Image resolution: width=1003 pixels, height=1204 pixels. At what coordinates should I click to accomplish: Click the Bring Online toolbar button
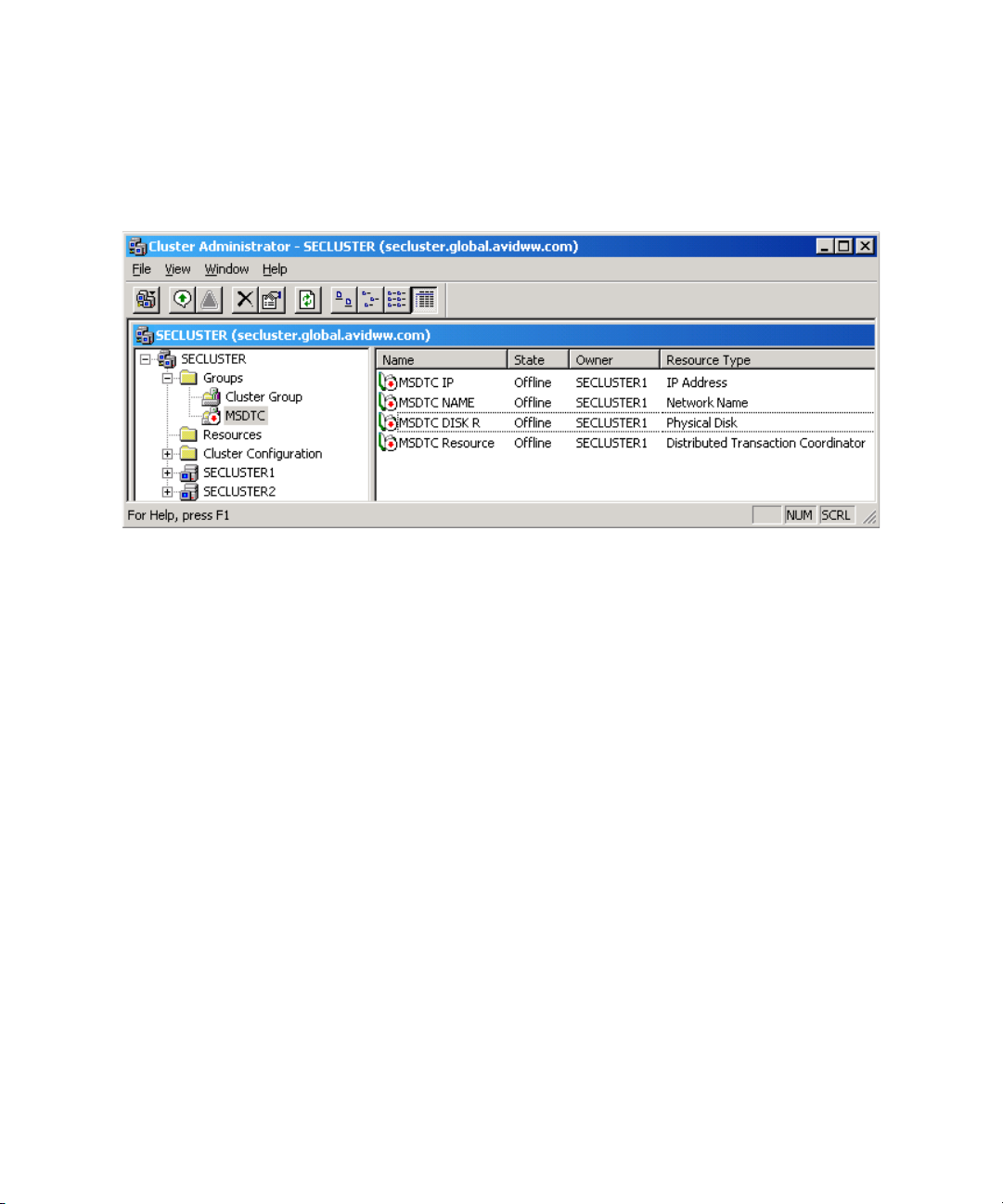click(x=183, y=300)
